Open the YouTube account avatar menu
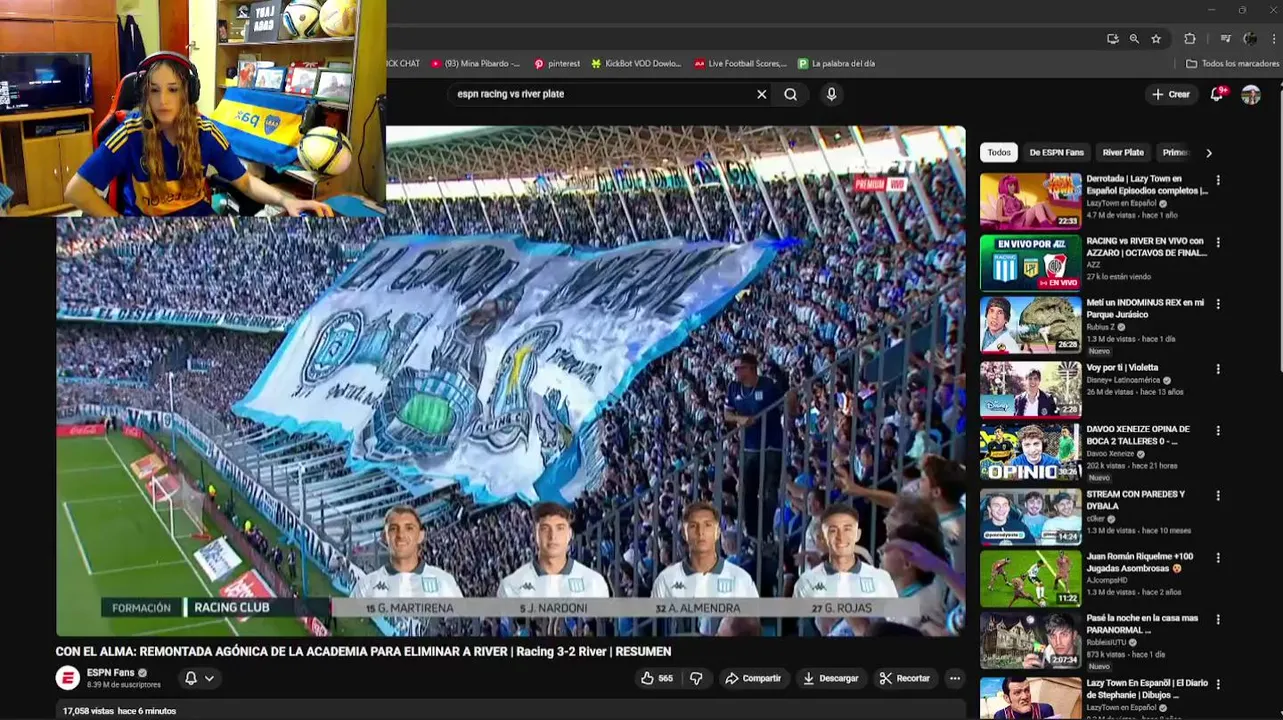Viewport: 1283px width, 720px height. coord(1251,94)
